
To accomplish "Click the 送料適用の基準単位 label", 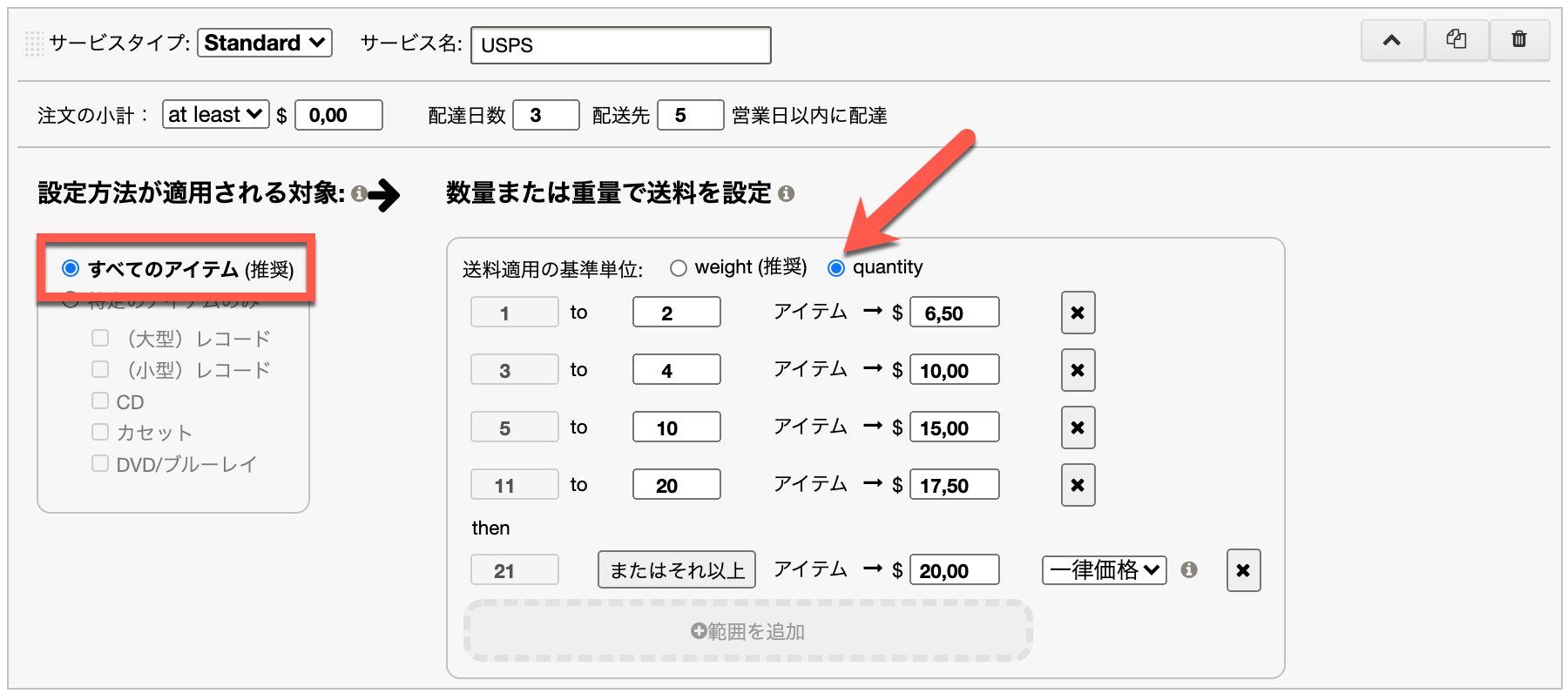I will click(552, 269).
